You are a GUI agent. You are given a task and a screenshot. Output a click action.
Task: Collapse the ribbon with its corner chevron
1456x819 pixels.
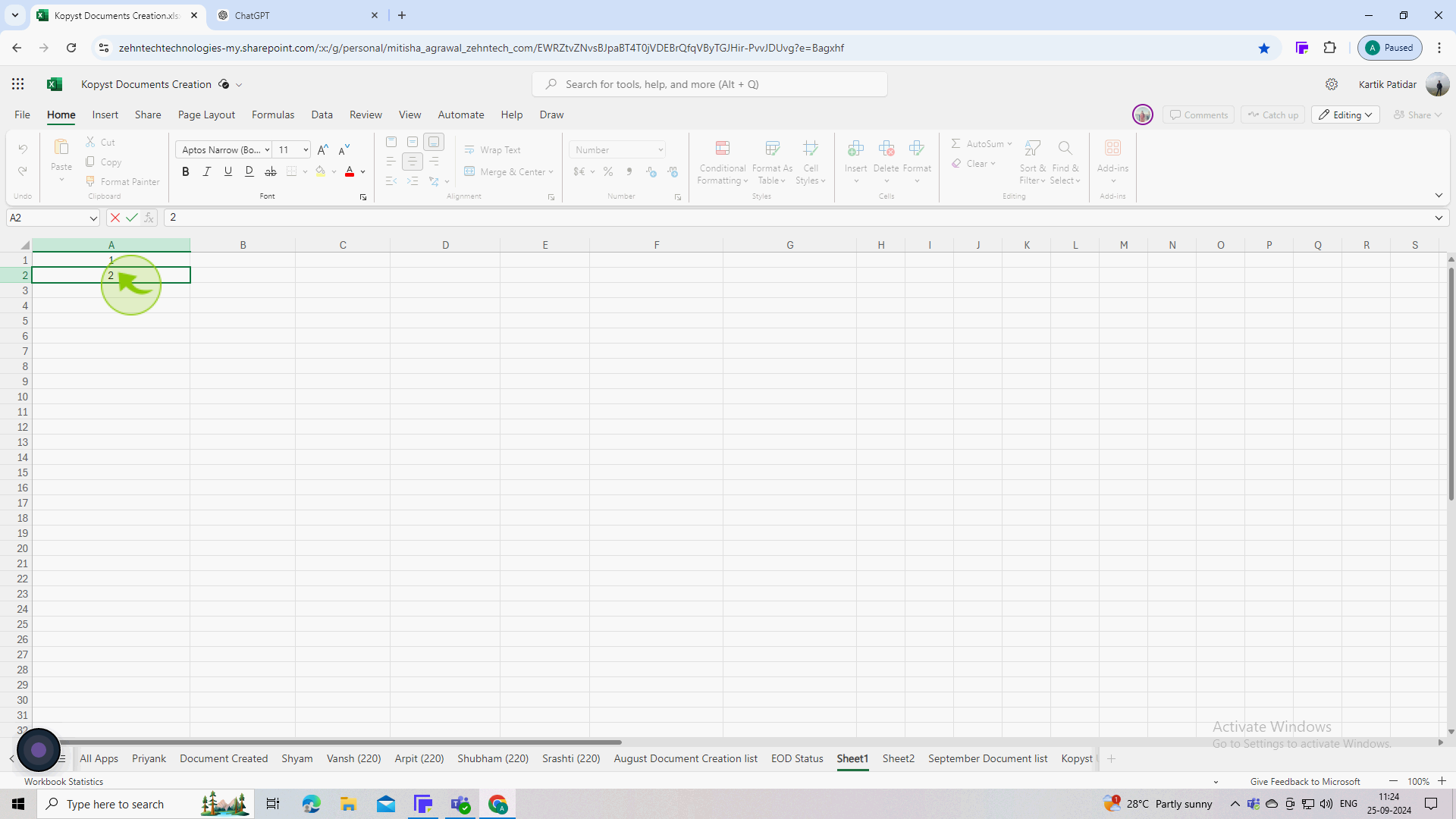[1439, 196]
